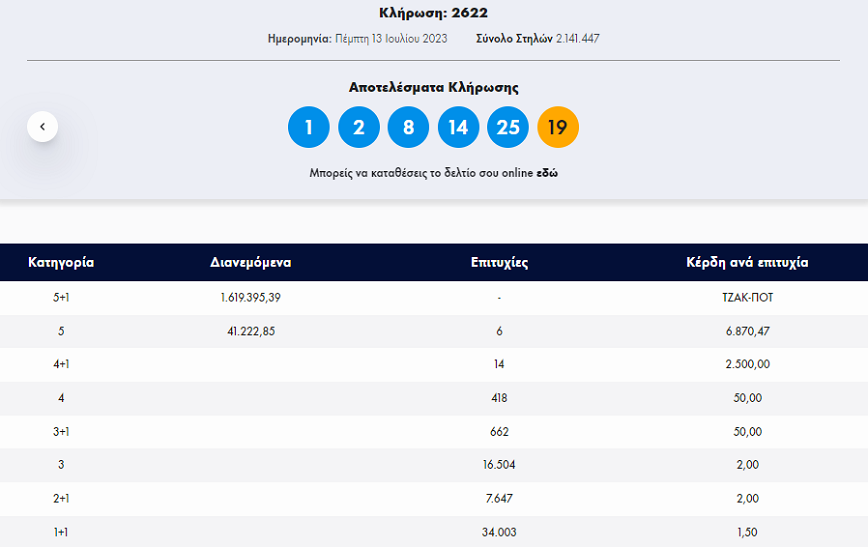The image size is (868, 547).
Task: Click the blue number 8 ball
Action: tap(408, 127)
